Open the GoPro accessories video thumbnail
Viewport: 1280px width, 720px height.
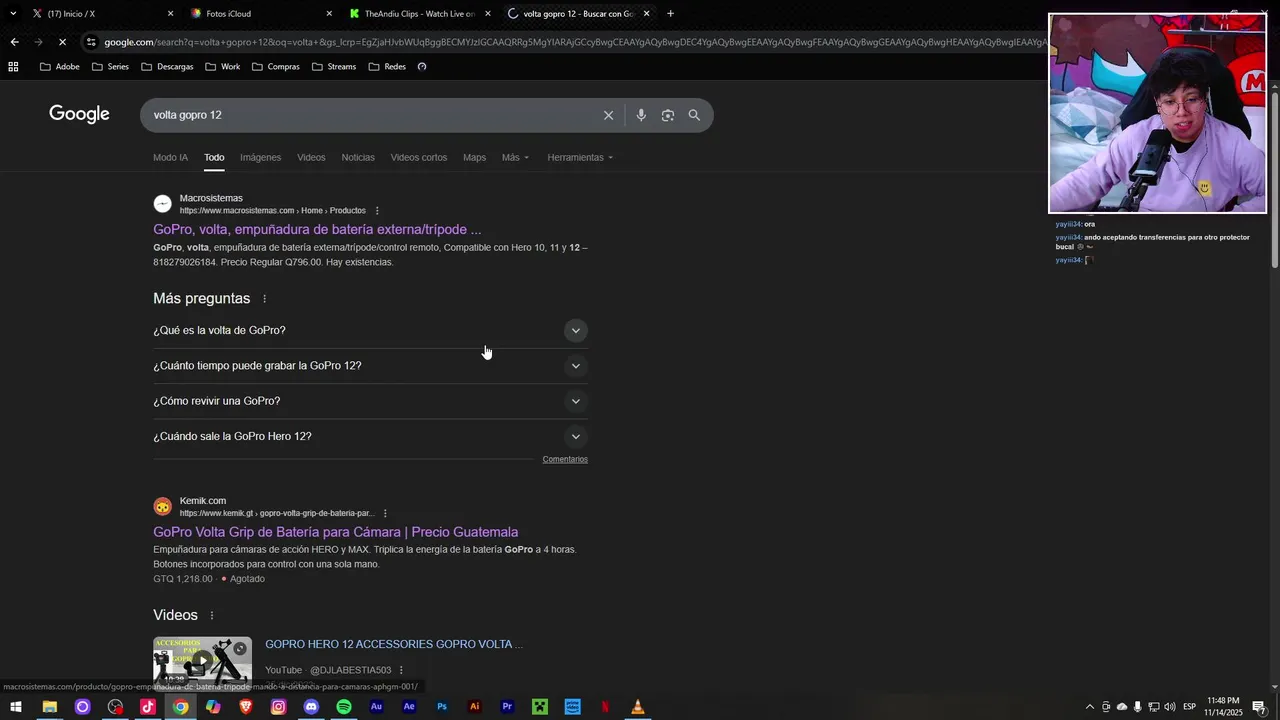click(202, 662)
